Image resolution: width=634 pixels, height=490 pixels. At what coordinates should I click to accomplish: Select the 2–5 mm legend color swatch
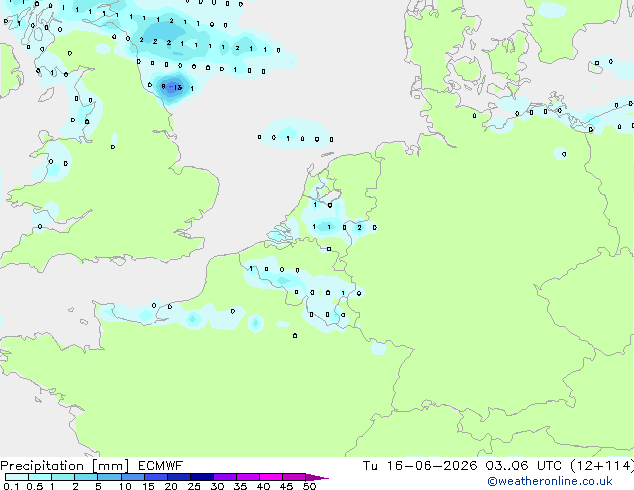click(86, 477)
